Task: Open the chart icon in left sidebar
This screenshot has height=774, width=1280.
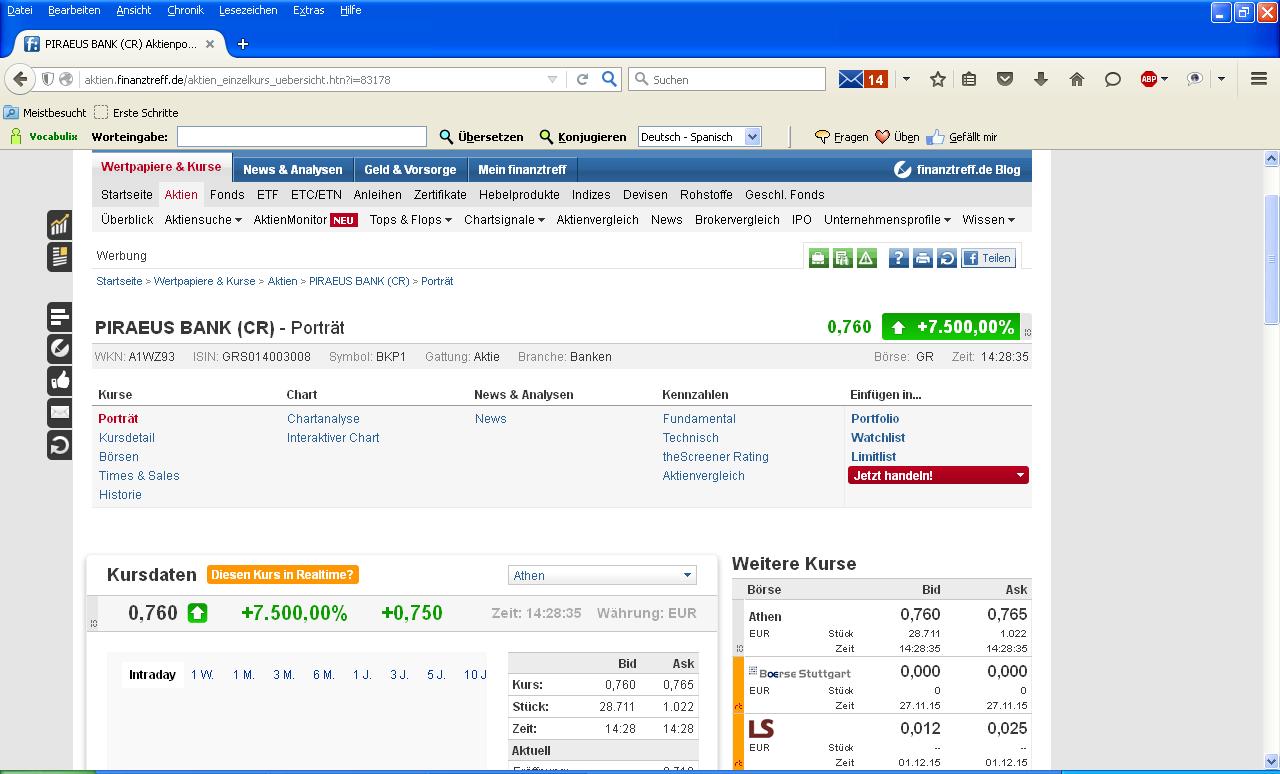Action: (x=59, y=225)
